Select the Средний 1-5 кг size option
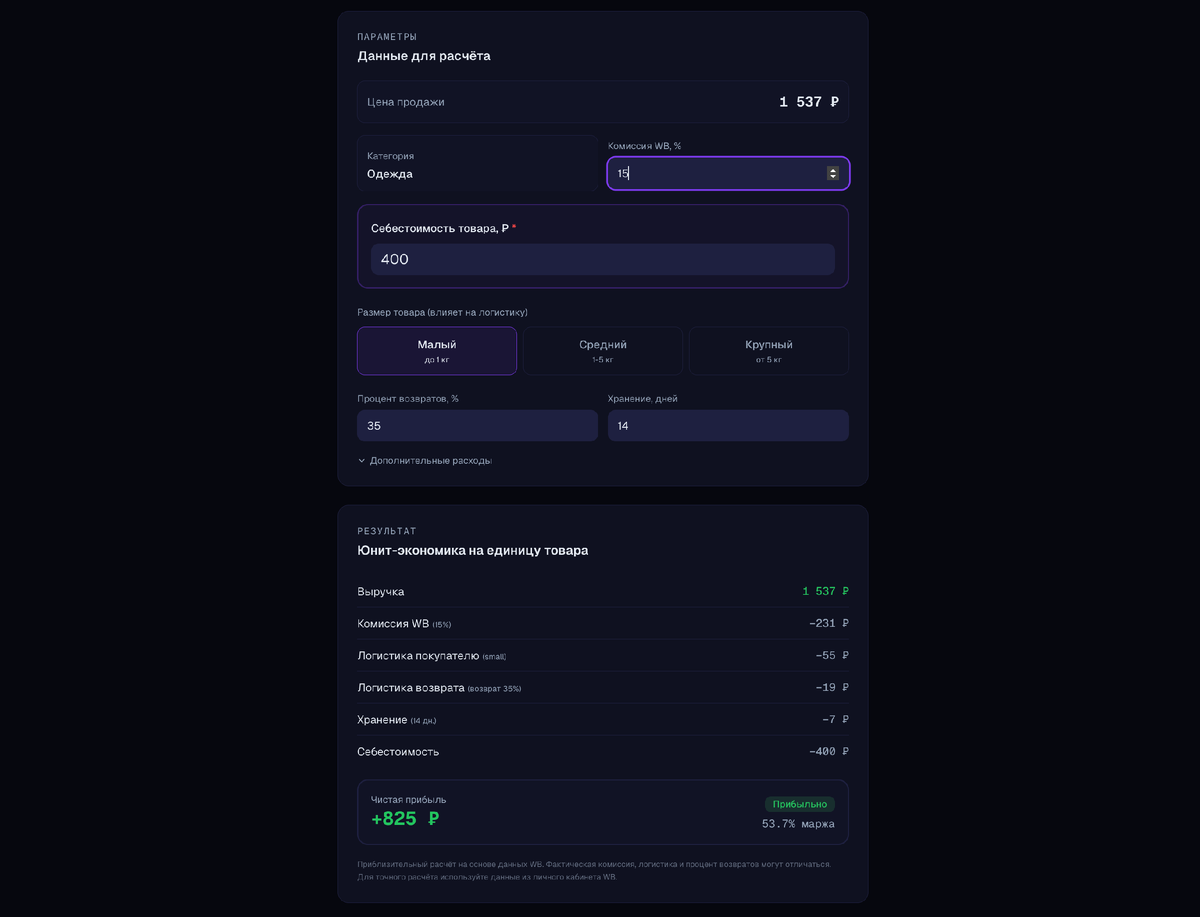Viewport: 1200px width, 917px height. (603, 351)
